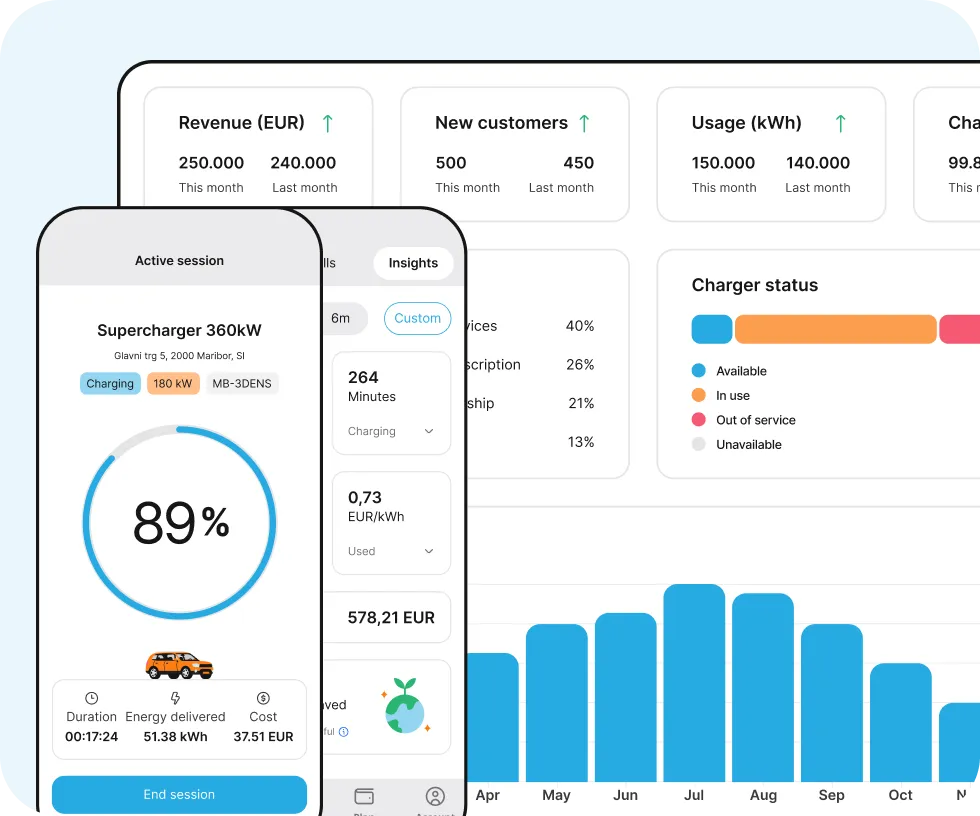
Task: Select the Custom time range chip
Action: point(417,318)
